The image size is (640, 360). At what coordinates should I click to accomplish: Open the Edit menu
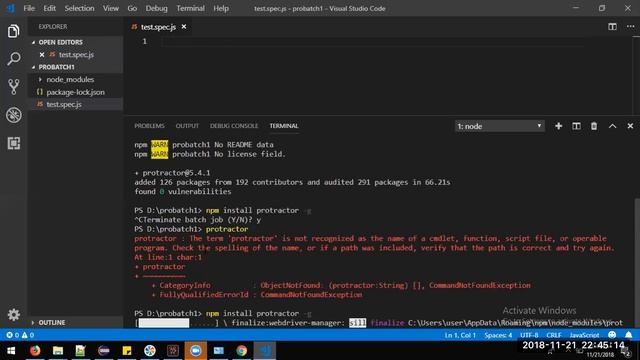[x=49, y=8]
